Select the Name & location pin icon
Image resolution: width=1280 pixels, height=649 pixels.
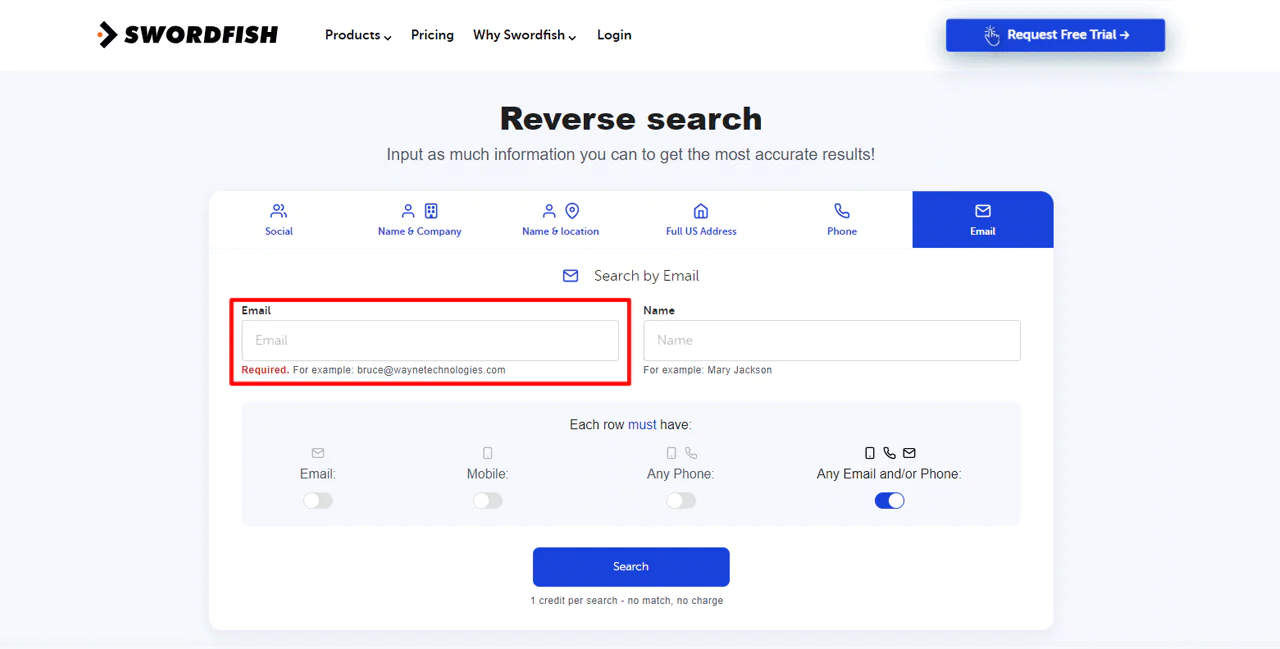coord(572,211)
